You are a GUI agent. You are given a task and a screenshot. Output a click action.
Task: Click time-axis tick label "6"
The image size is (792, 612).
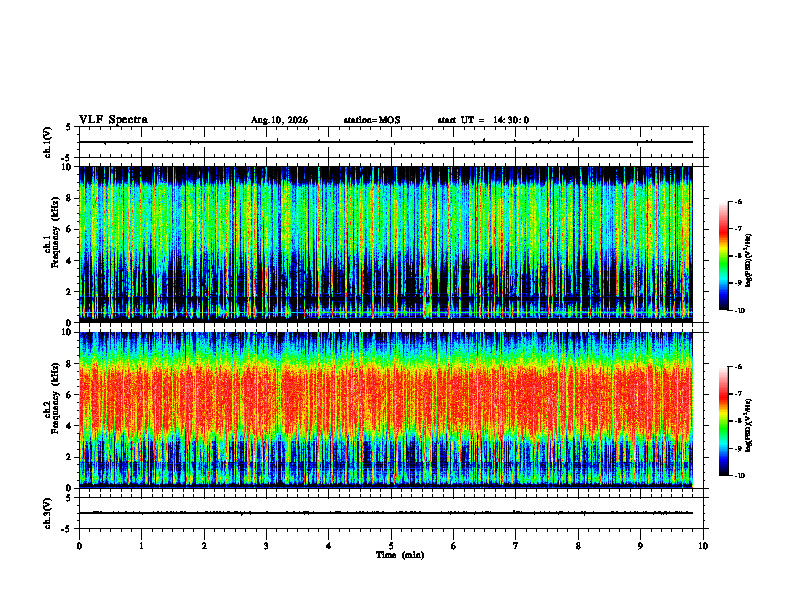pos(454,546)
